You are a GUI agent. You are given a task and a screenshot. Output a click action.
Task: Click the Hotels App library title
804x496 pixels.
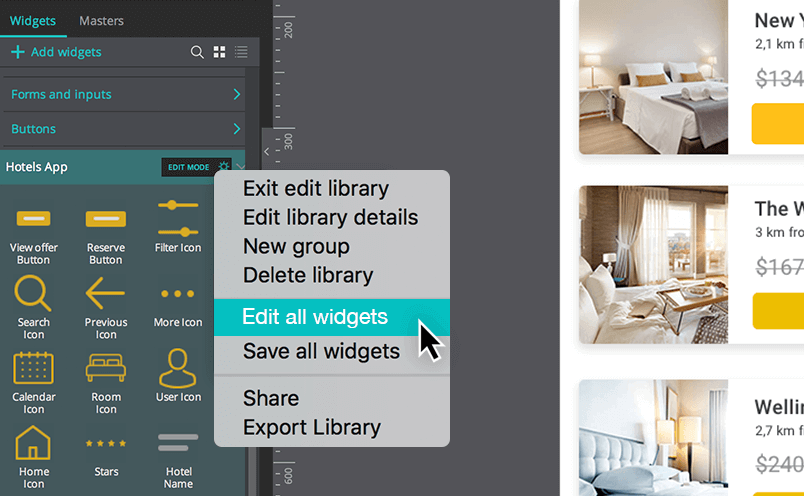pyautogui.click(x=36, y=167)
